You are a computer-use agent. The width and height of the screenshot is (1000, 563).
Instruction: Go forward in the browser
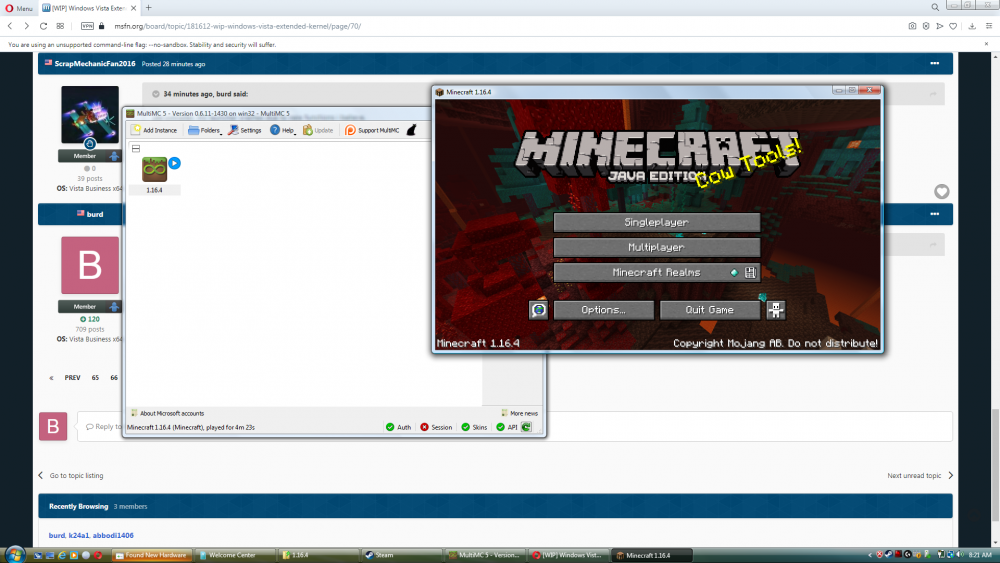[26, 26]
